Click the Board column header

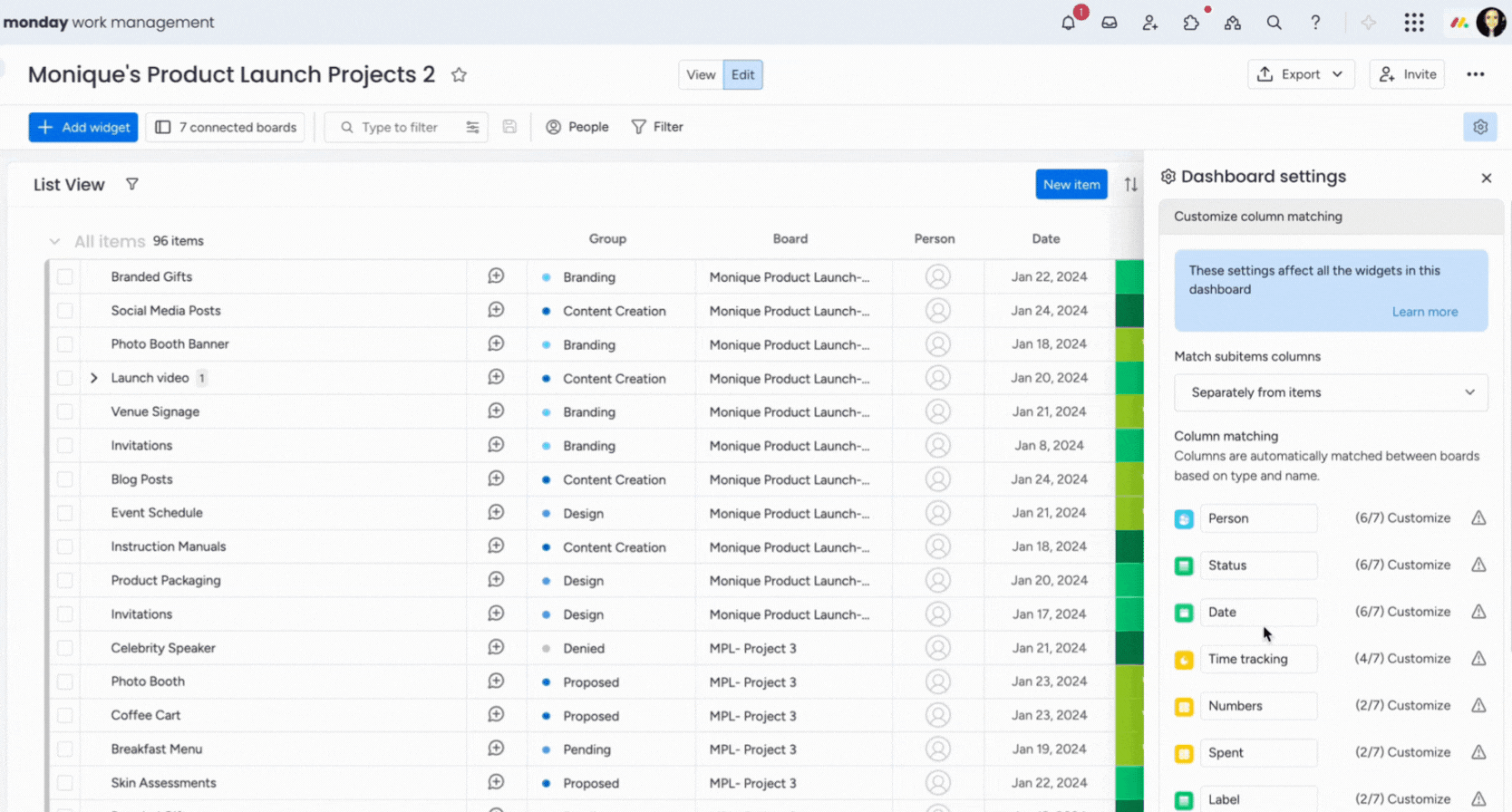pyautogui.click(x=790, y=239)
